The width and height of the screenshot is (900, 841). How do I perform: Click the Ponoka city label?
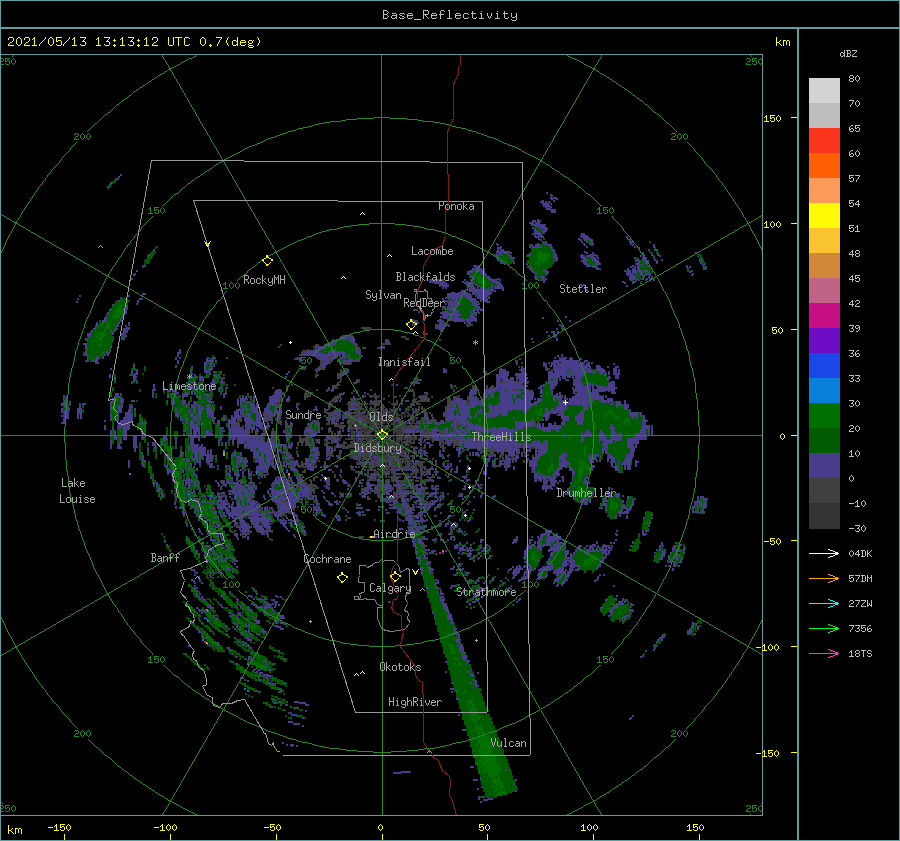click(x=456, y=206)
